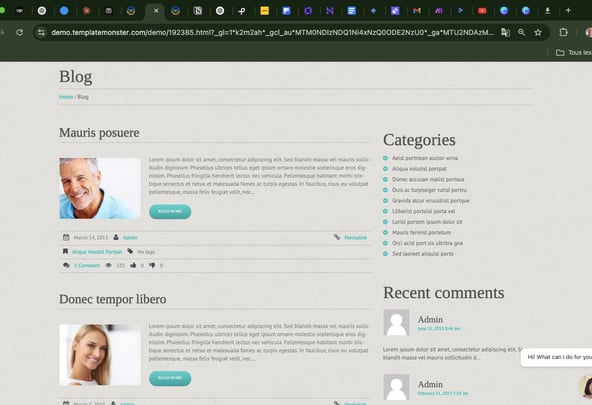Open the Extensions puzzle icon
Screen dimensions: 592x405
click(563, 32)
